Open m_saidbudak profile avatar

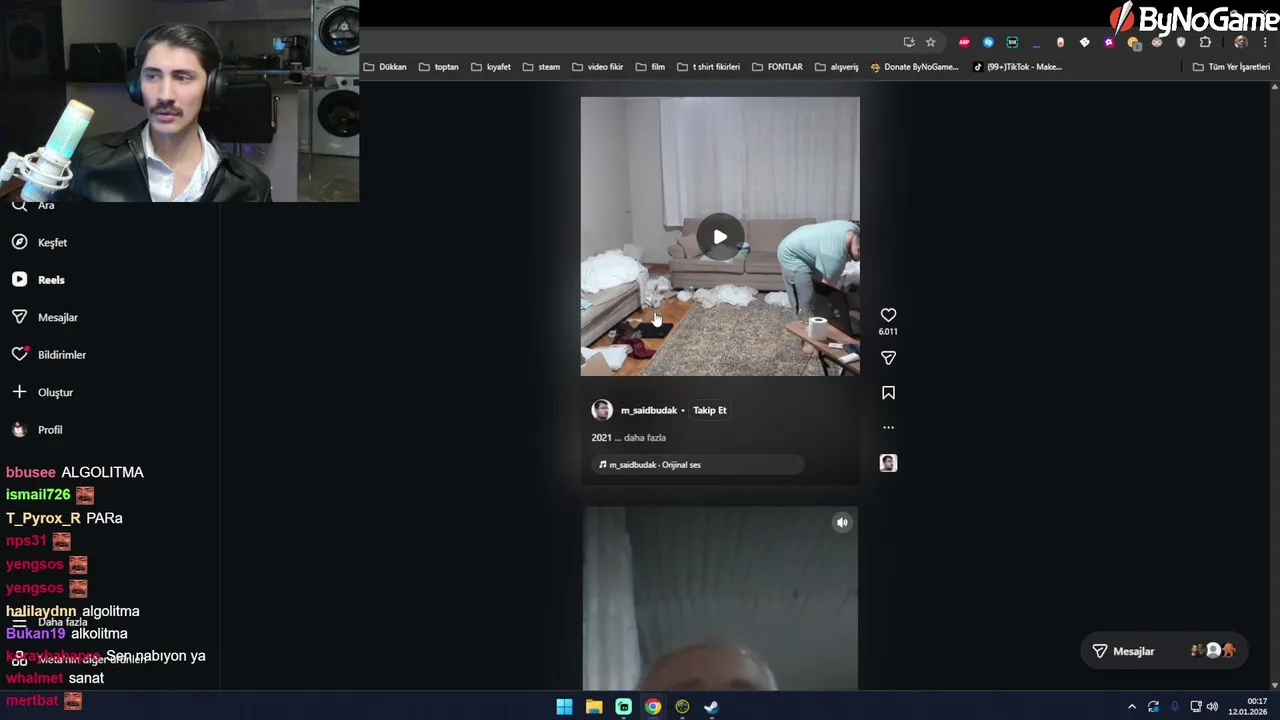(x=602, y=410)
